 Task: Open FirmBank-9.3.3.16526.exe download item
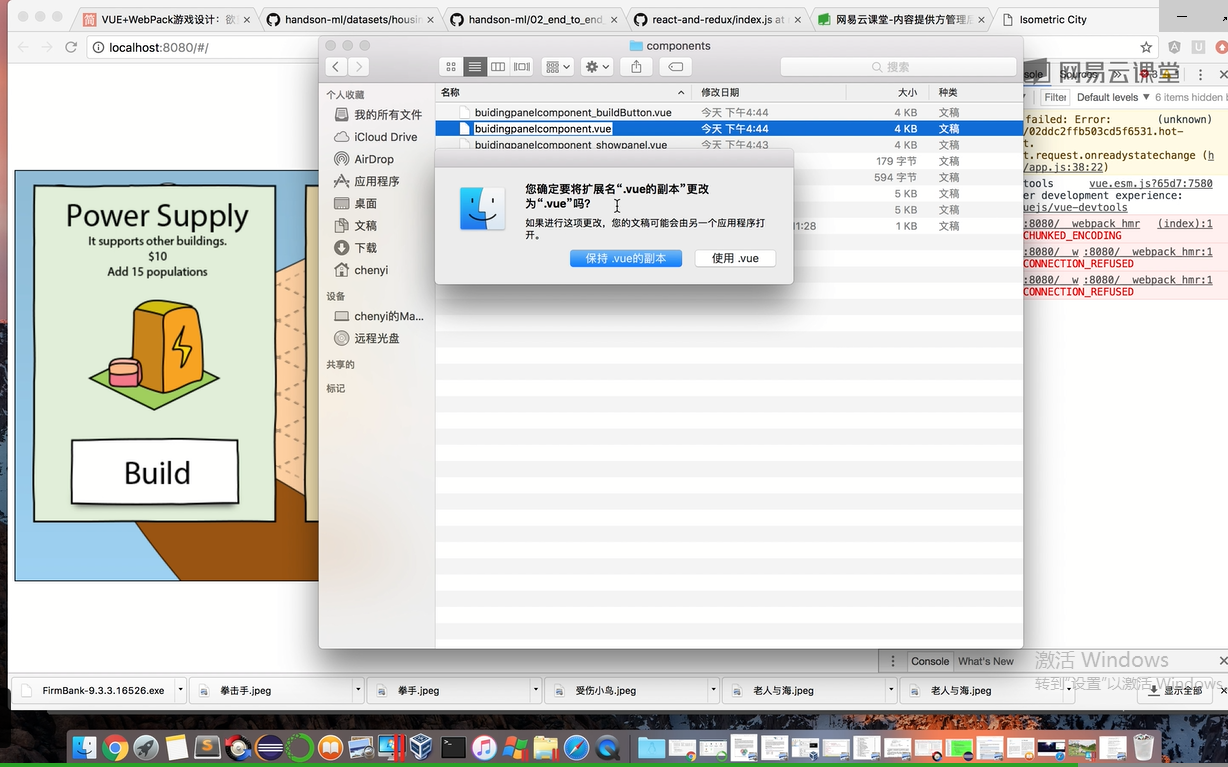coord(95,690)
